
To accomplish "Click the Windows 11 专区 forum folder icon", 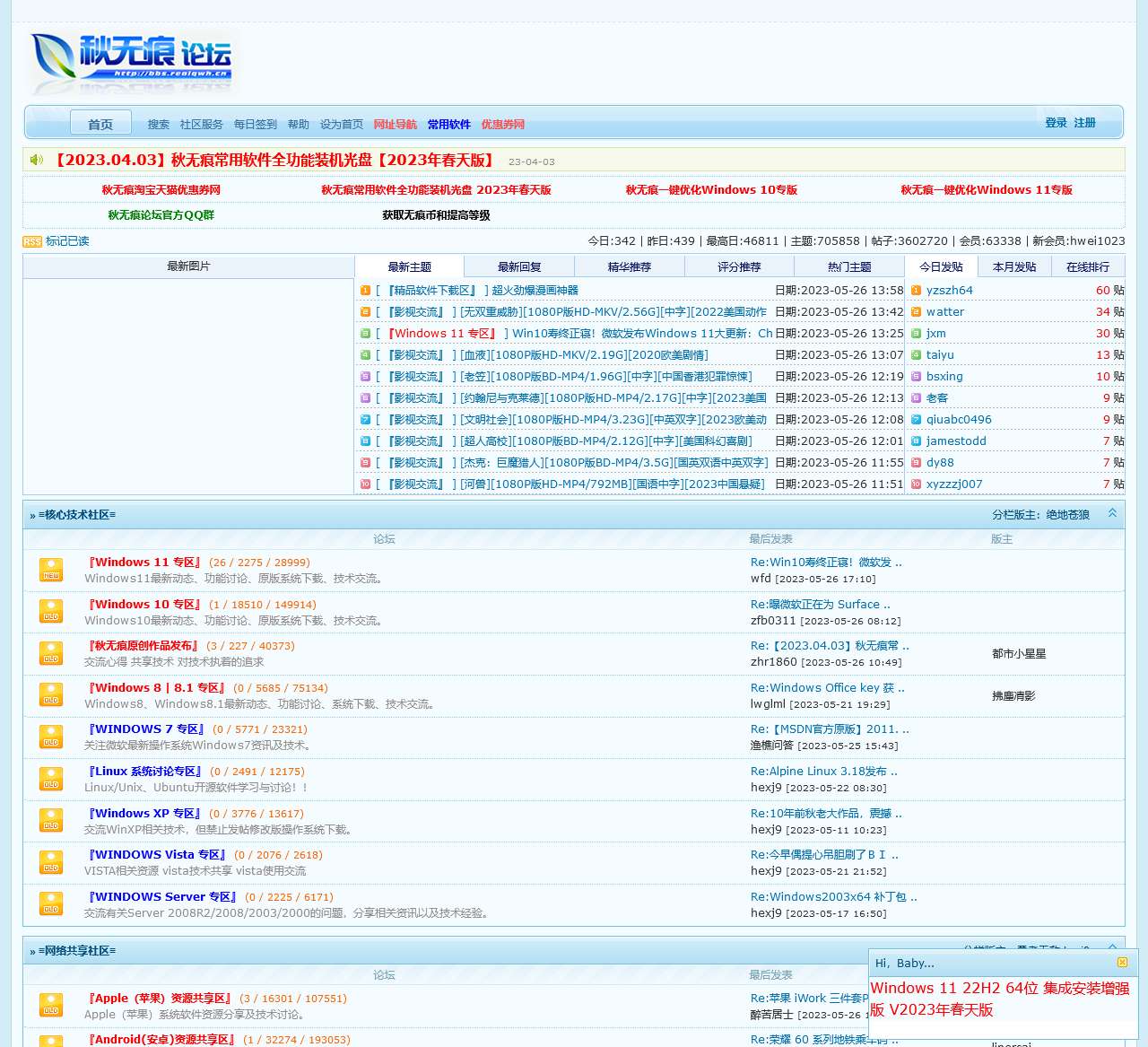I will click(x=51, y=570).
